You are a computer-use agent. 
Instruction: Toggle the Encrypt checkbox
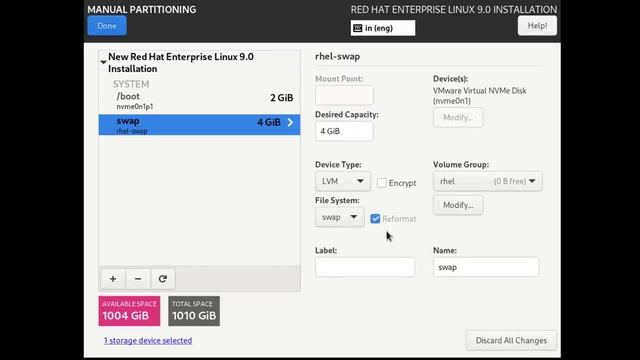coord(382,183)
